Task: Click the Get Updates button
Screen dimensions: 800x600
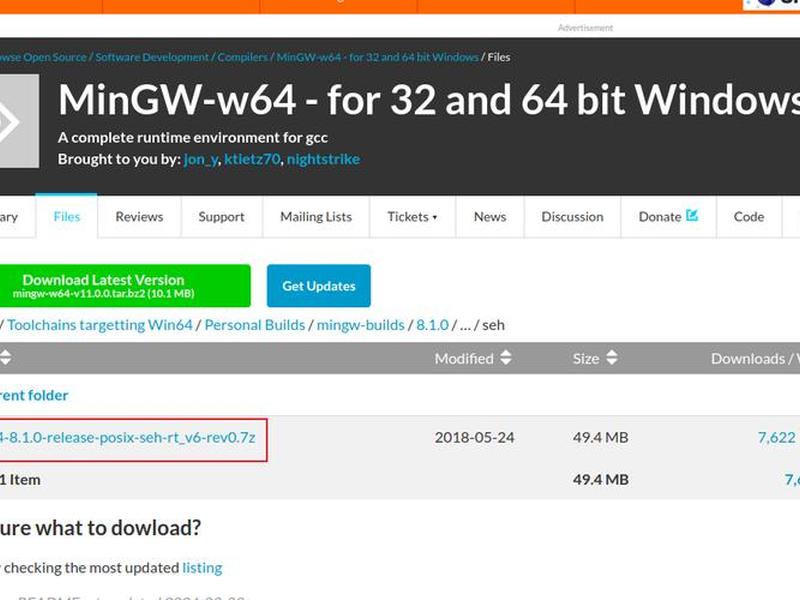Action: pyautogui.click(x=319, y=286)
